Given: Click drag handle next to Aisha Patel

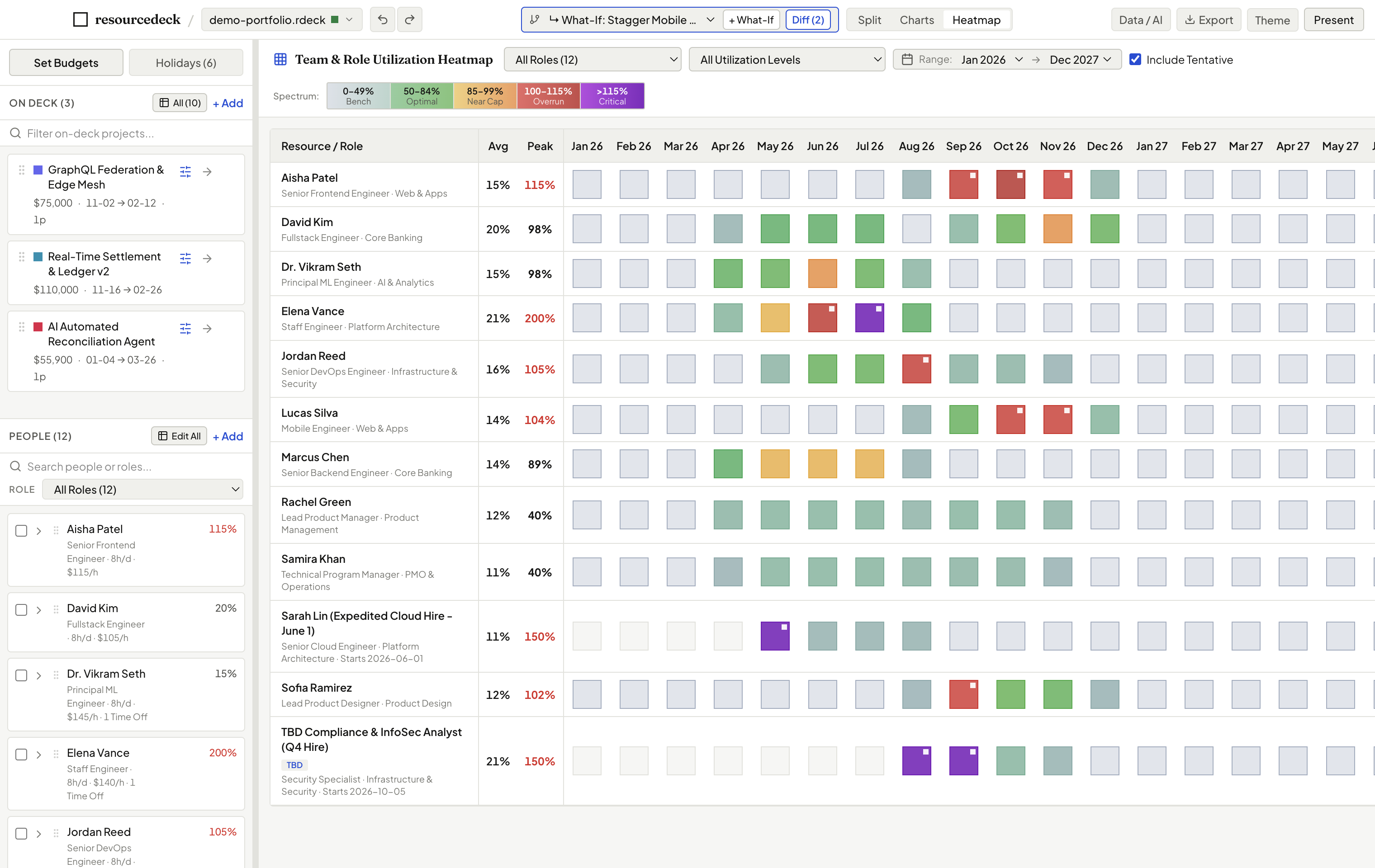Looking at the screenshot, I should (56, 530).
